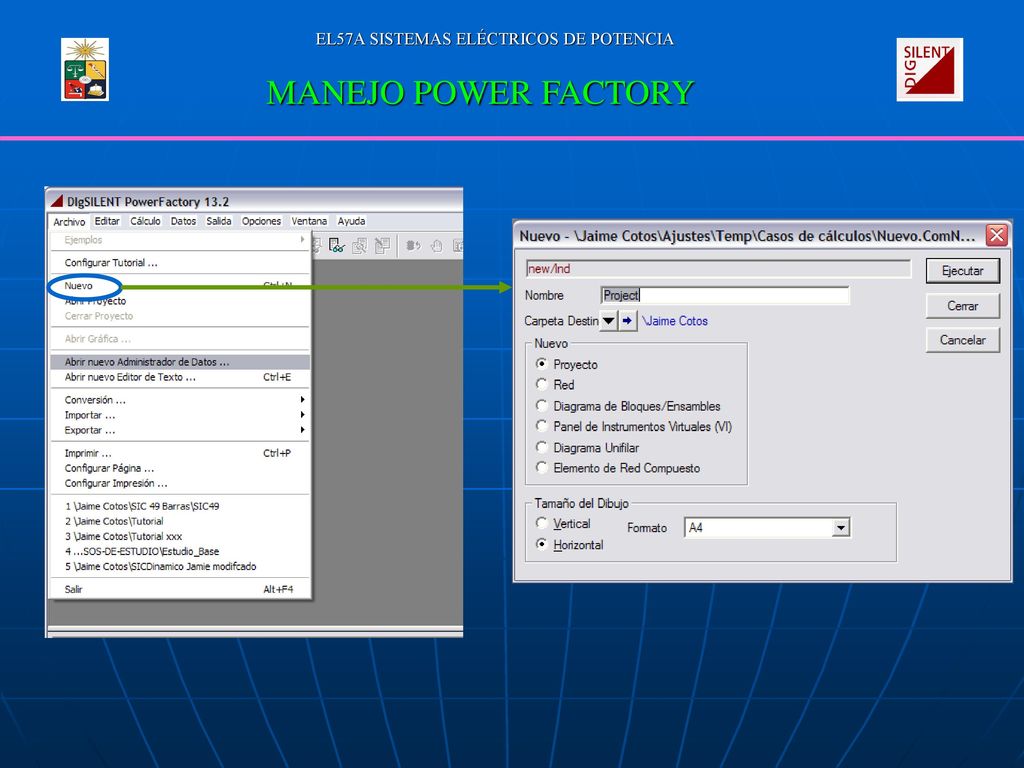
Task: Expand the Importar submenu
Action: pyautogui.click(x=180, y=415)
